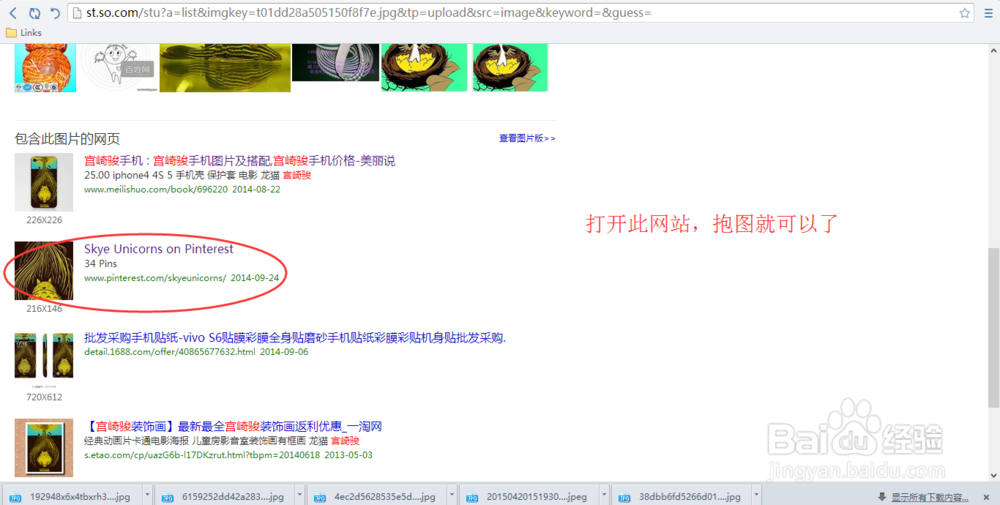Viewport: 1000px width, 505px height.
Task: Open the yellow striped similar image
Action: click(225, 68)
